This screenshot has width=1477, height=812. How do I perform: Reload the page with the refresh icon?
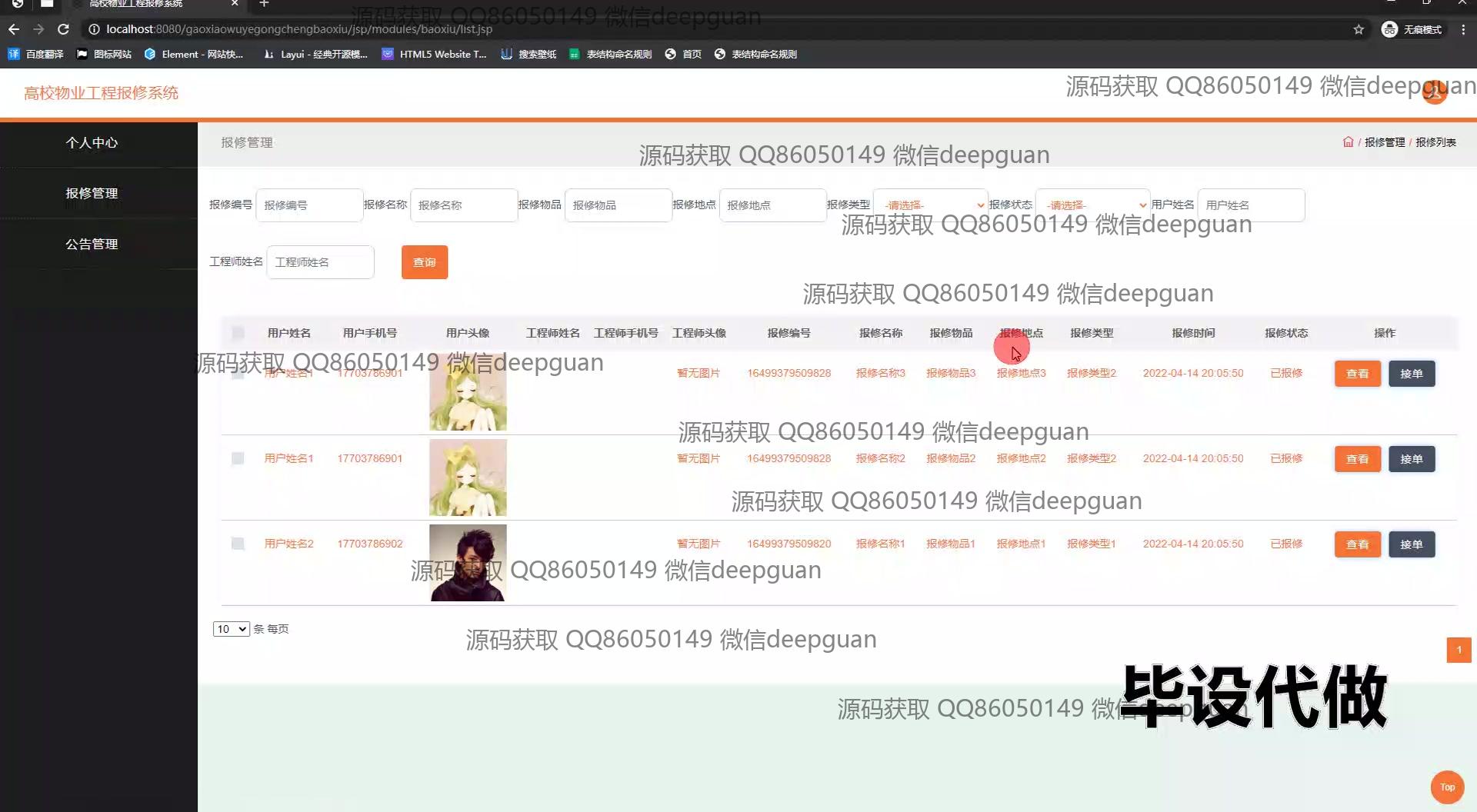(x=64, y=29)
